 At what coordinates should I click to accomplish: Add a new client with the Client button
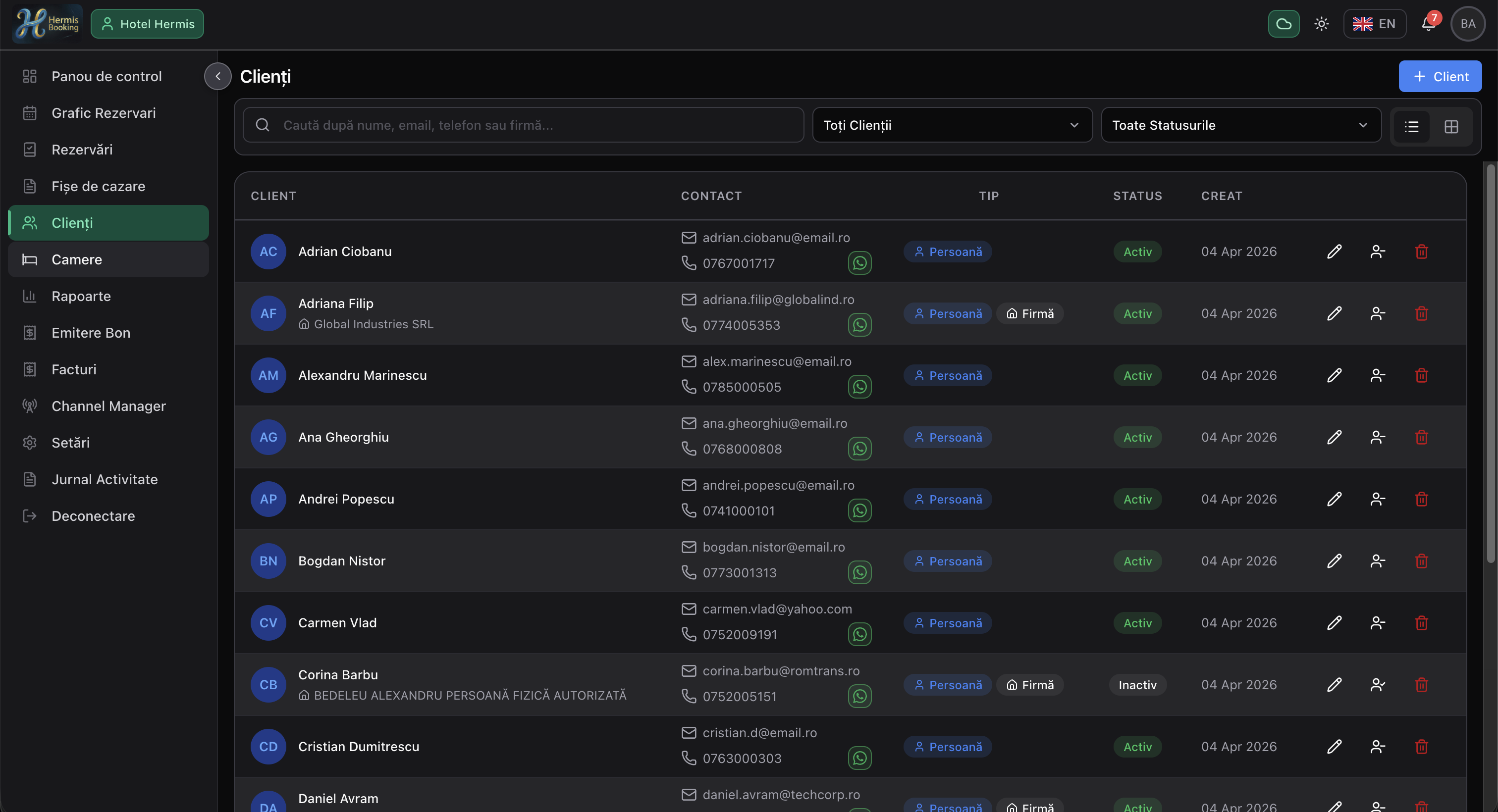tap(1440, 76)
